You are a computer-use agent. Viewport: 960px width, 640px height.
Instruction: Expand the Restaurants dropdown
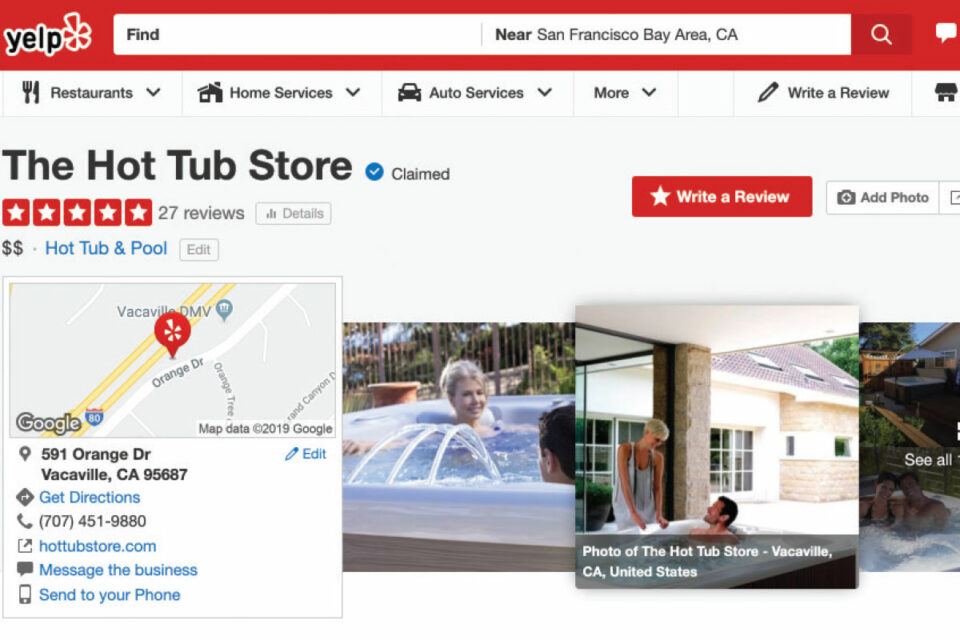click(91, 93)
